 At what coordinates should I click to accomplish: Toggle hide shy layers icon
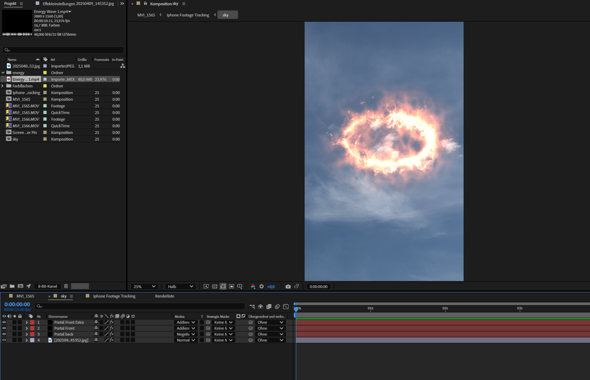[x=260, y=307]
